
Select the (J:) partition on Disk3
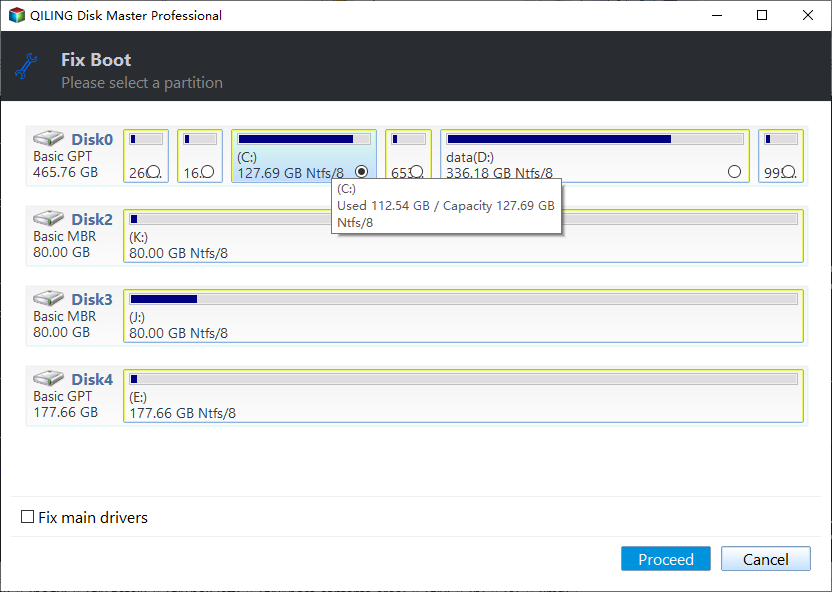[463, 316]
